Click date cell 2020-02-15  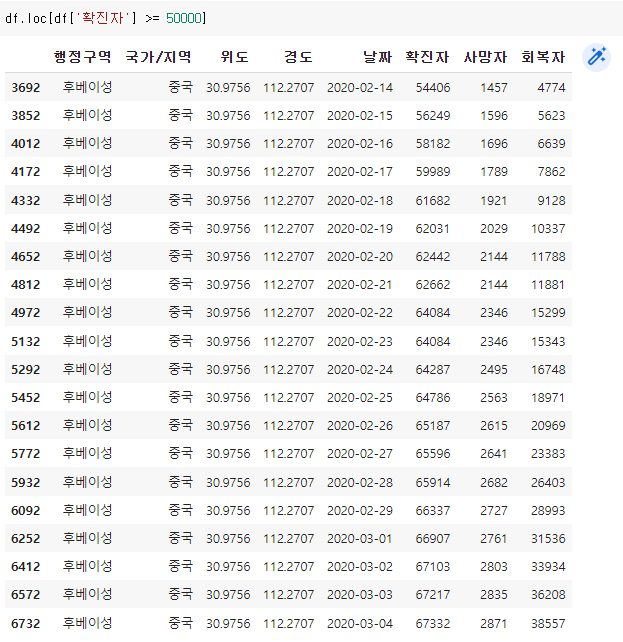360,115
